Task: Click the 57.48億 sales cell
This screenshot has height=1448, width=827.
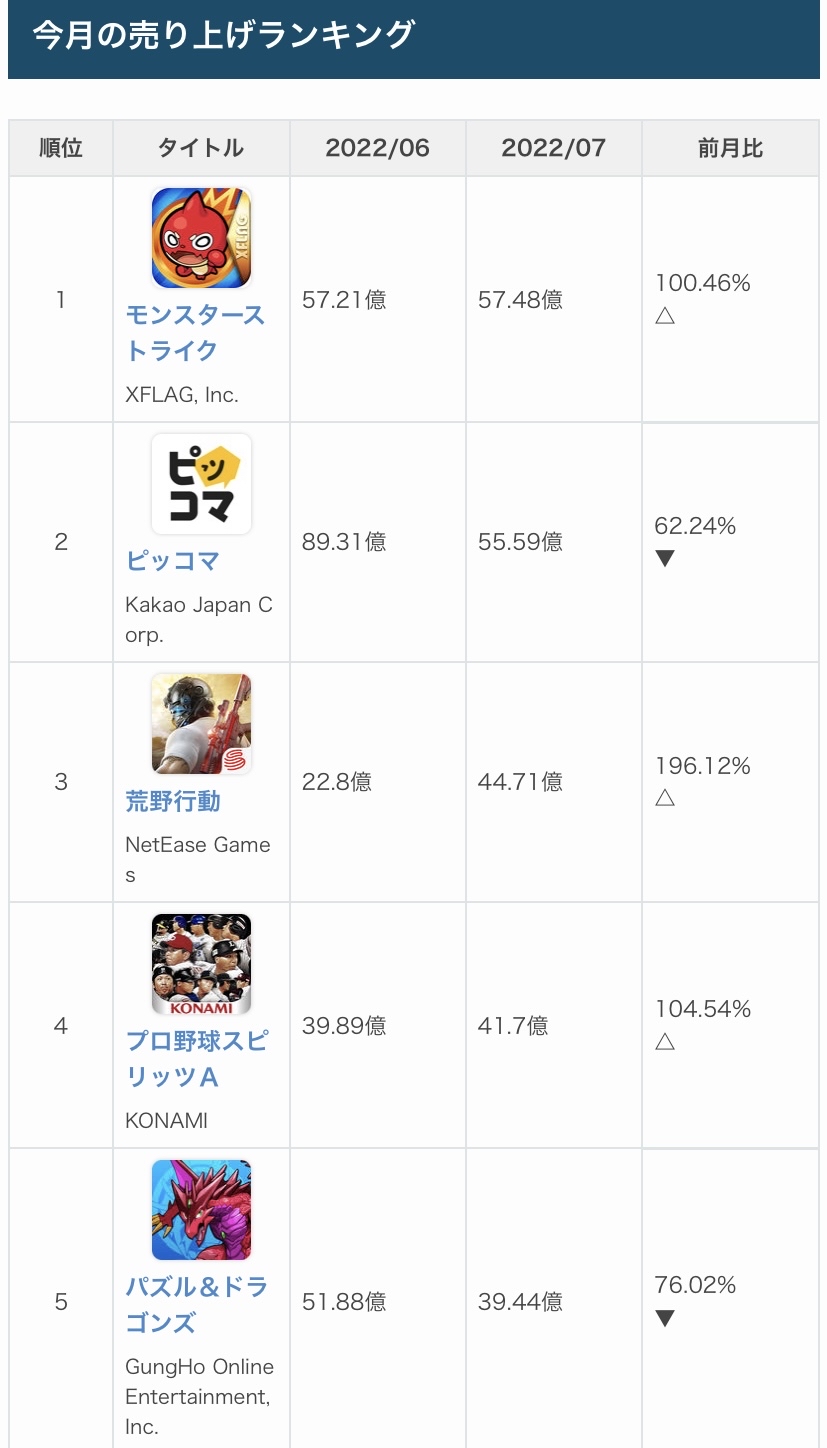Action: tap(520, 300)
